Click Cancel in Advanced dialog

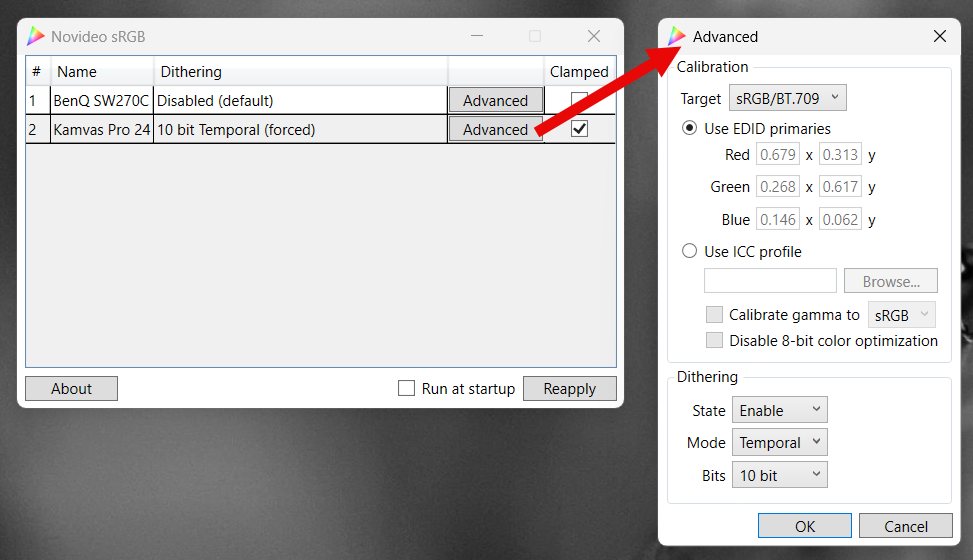906,526
